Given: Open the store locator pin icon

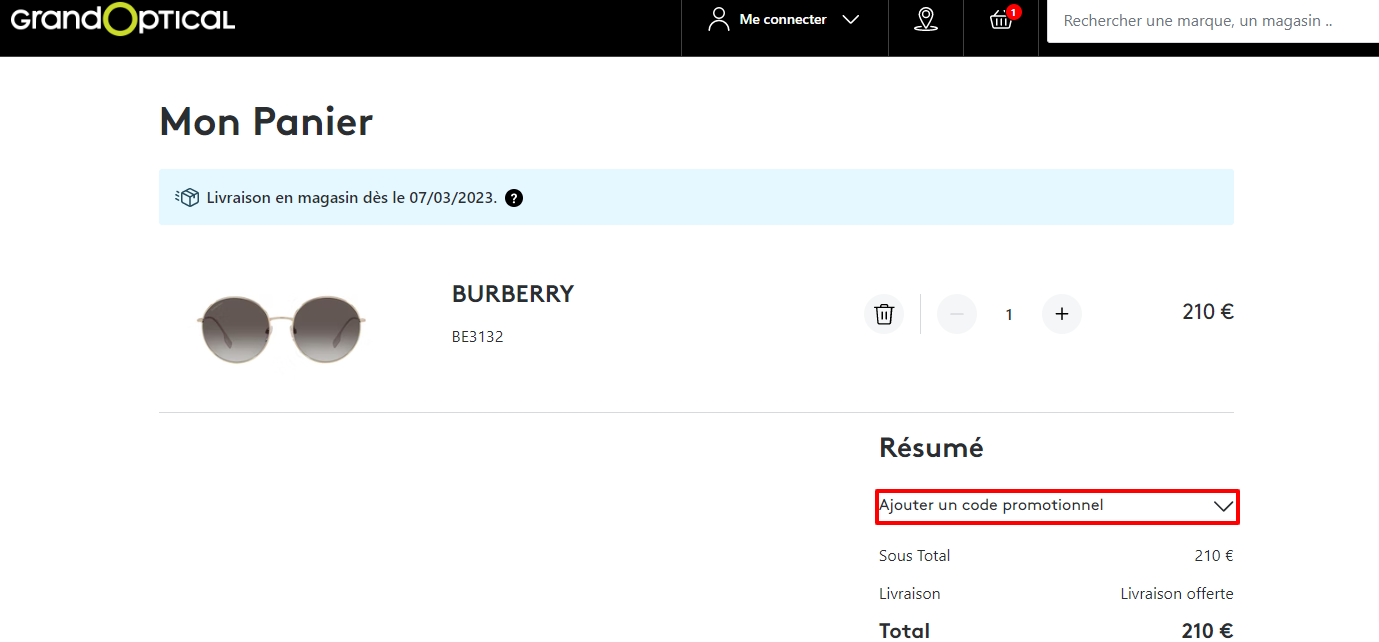Looking at the screenshot, I should (926, 19).
